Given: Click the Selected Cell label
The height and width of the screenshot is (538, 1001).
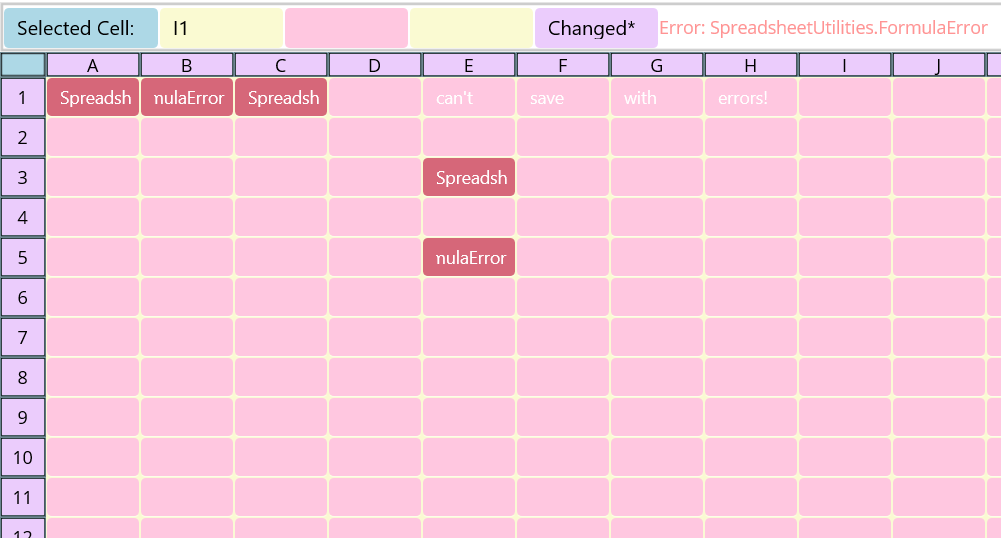Looking at the screenshot, I should [x=80, y=28].
